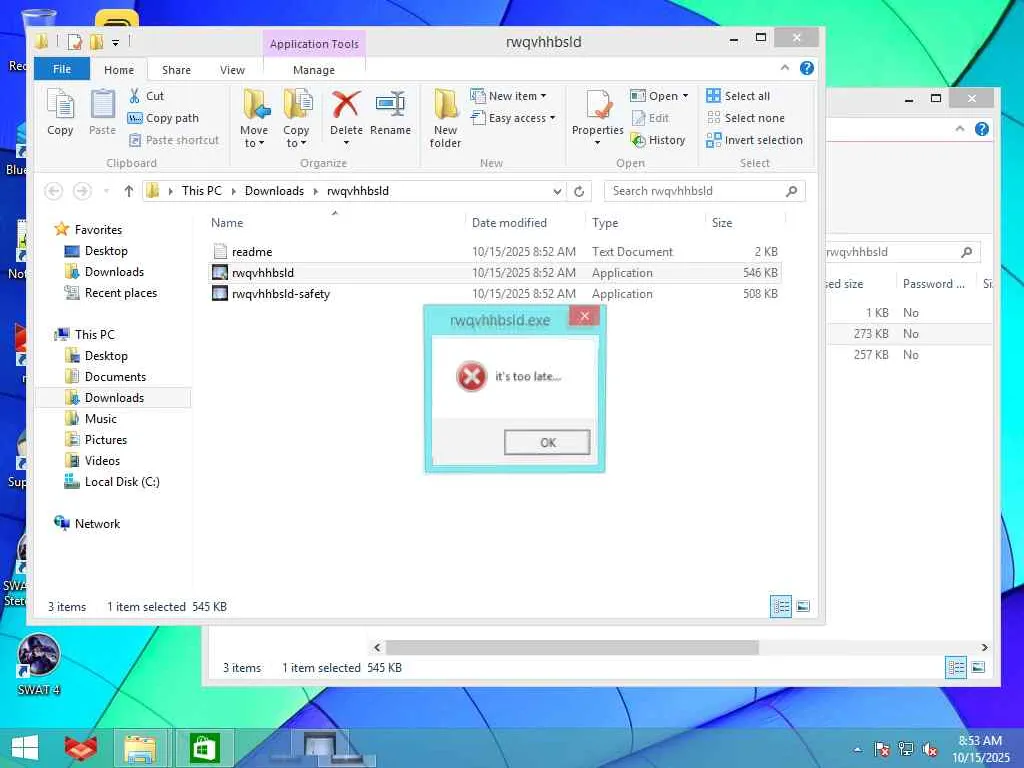The height and width of the screenshot is (768, 1024).
Task: Click the Up one level arrow
Action: pyautogui.click(x=129, y=191)
